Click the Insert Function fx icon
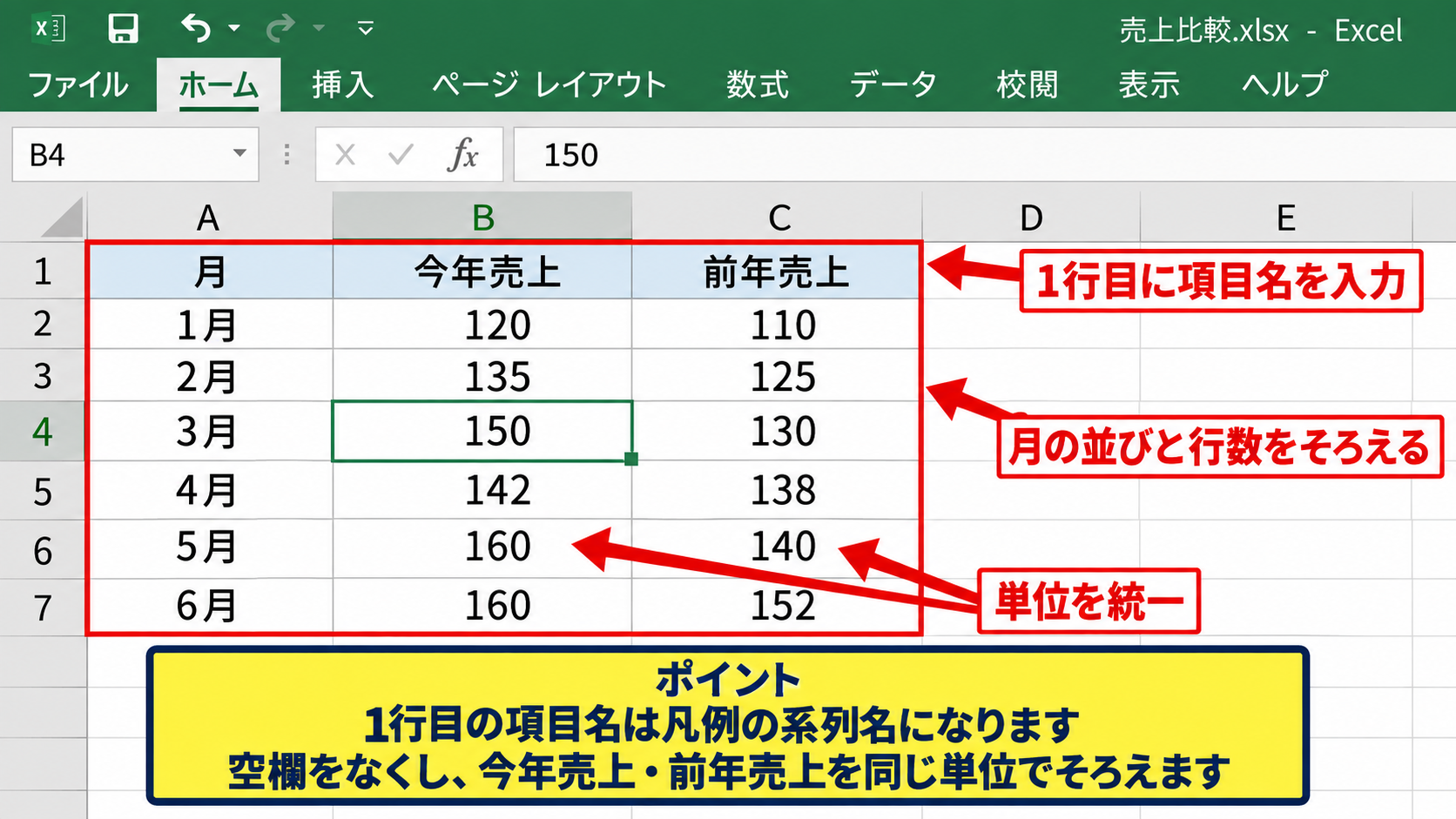This screenshot has width=1456, height=819. pyautogui.click(x=462, y=155)
